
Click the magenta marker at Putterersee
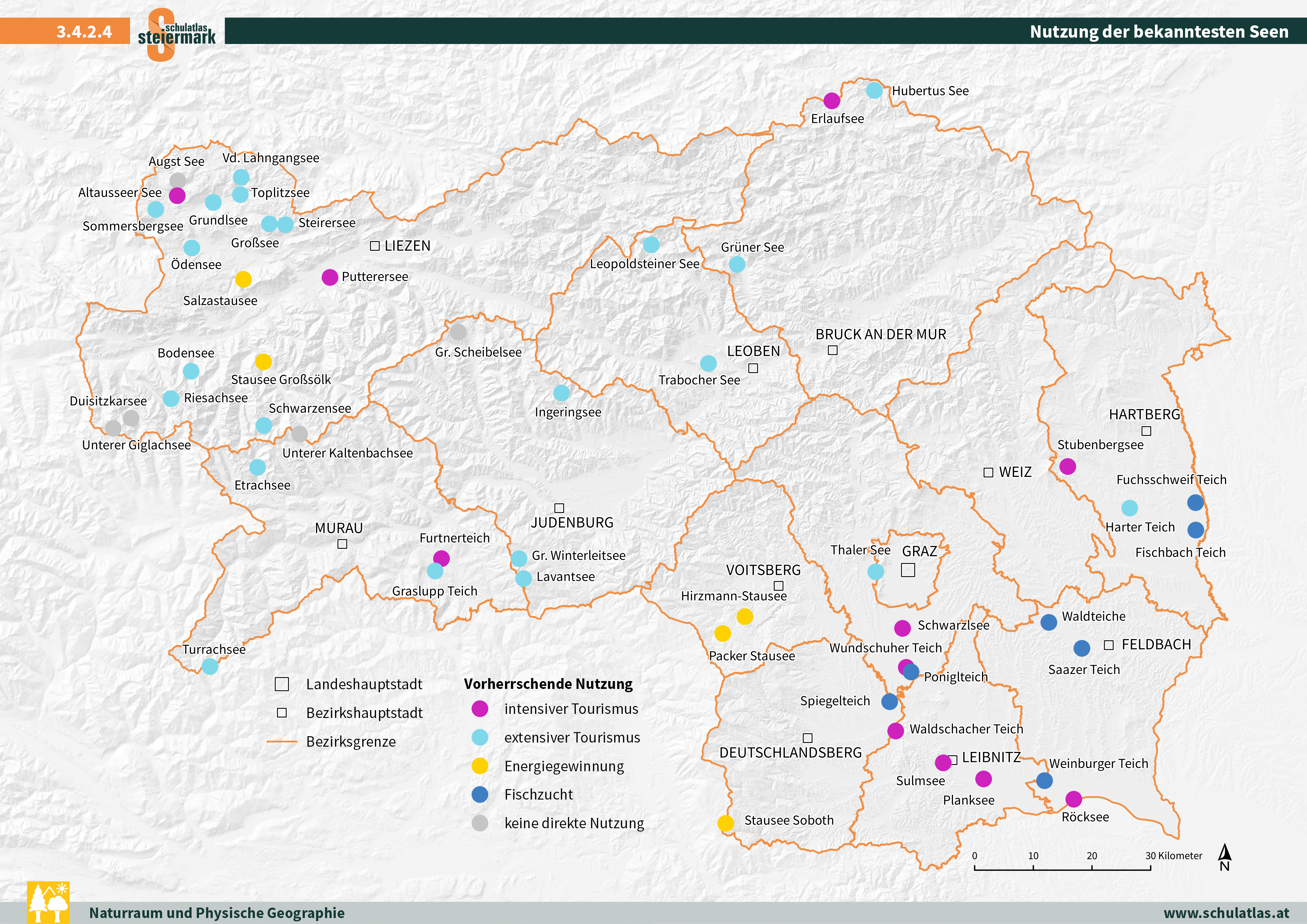click(x=329, y=277)
